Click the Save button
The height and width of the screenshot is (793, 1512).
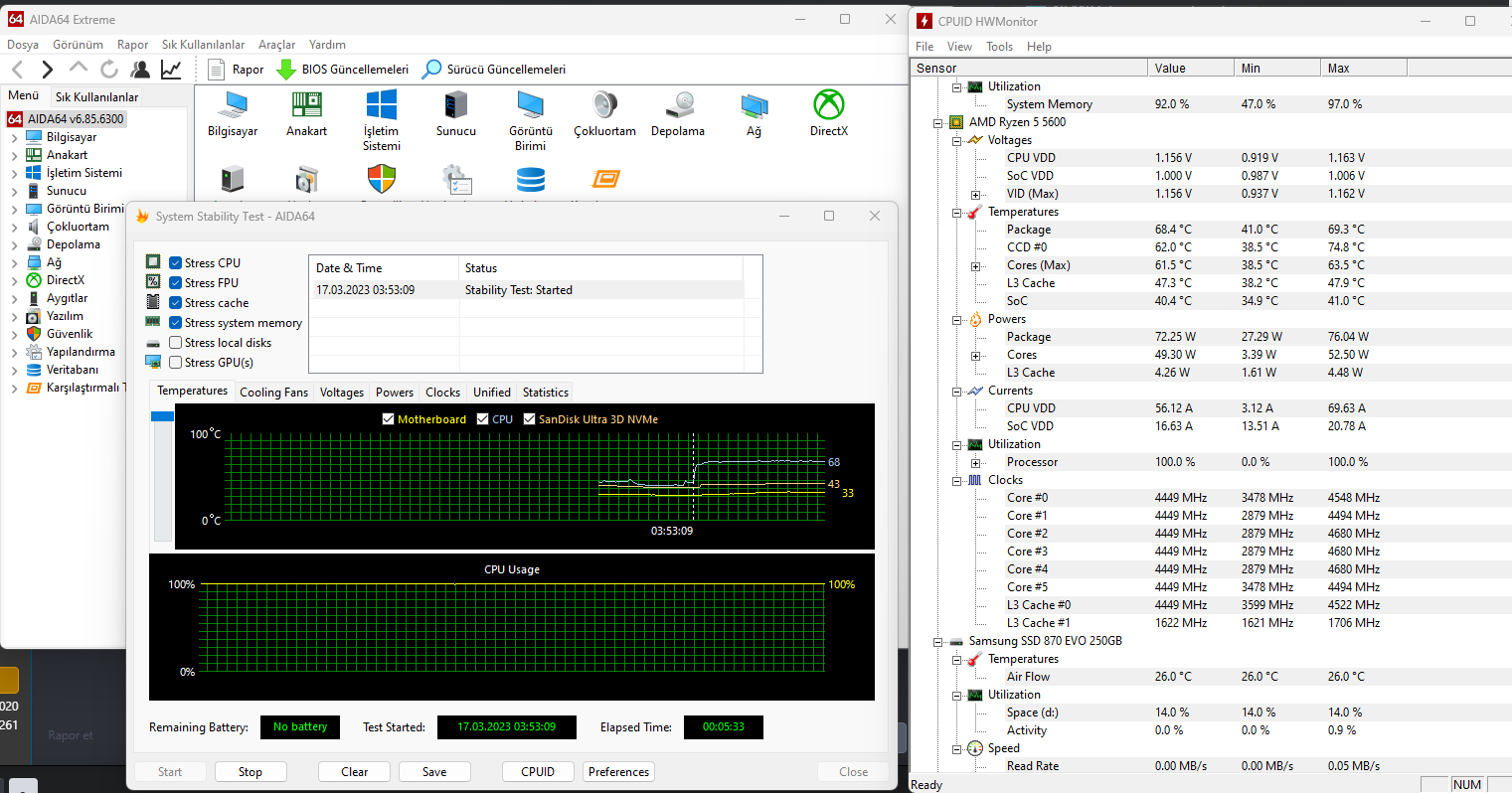point(434,772)
